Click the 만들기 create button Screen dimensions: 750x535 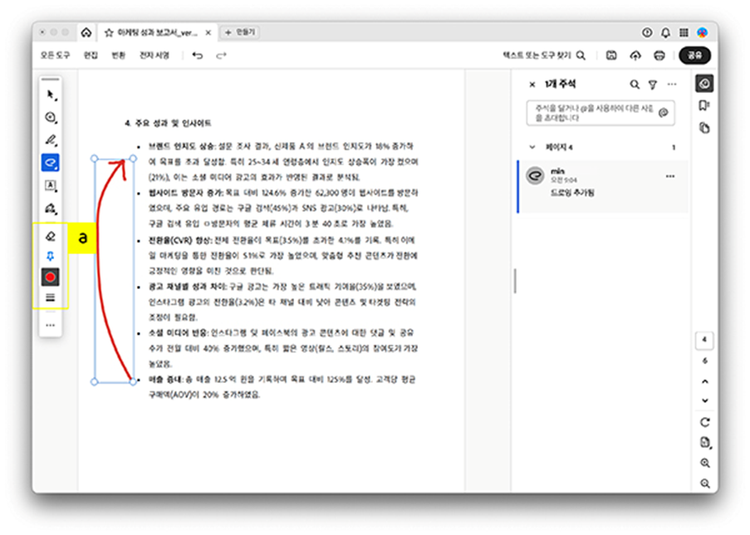click(x=240, y=32)
